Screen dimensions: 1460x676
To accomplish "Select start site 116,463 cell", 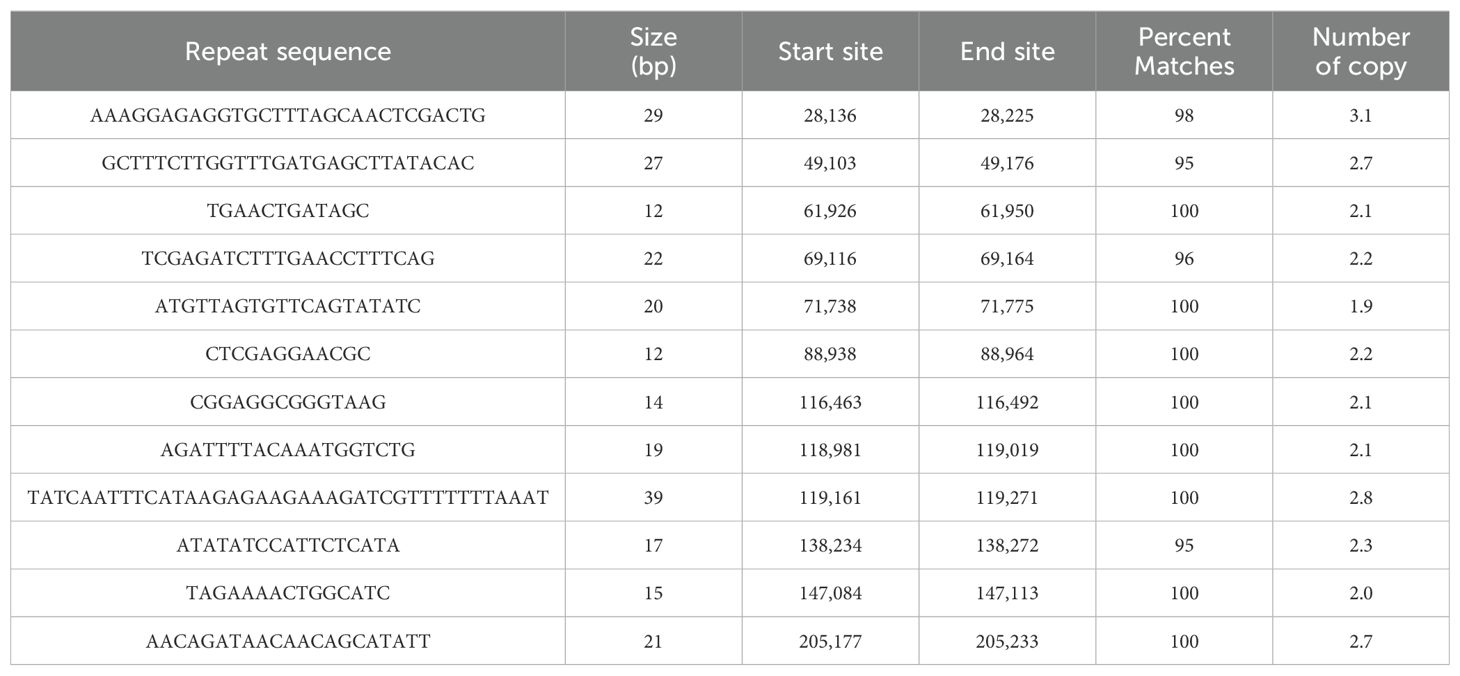I will 830,402.
